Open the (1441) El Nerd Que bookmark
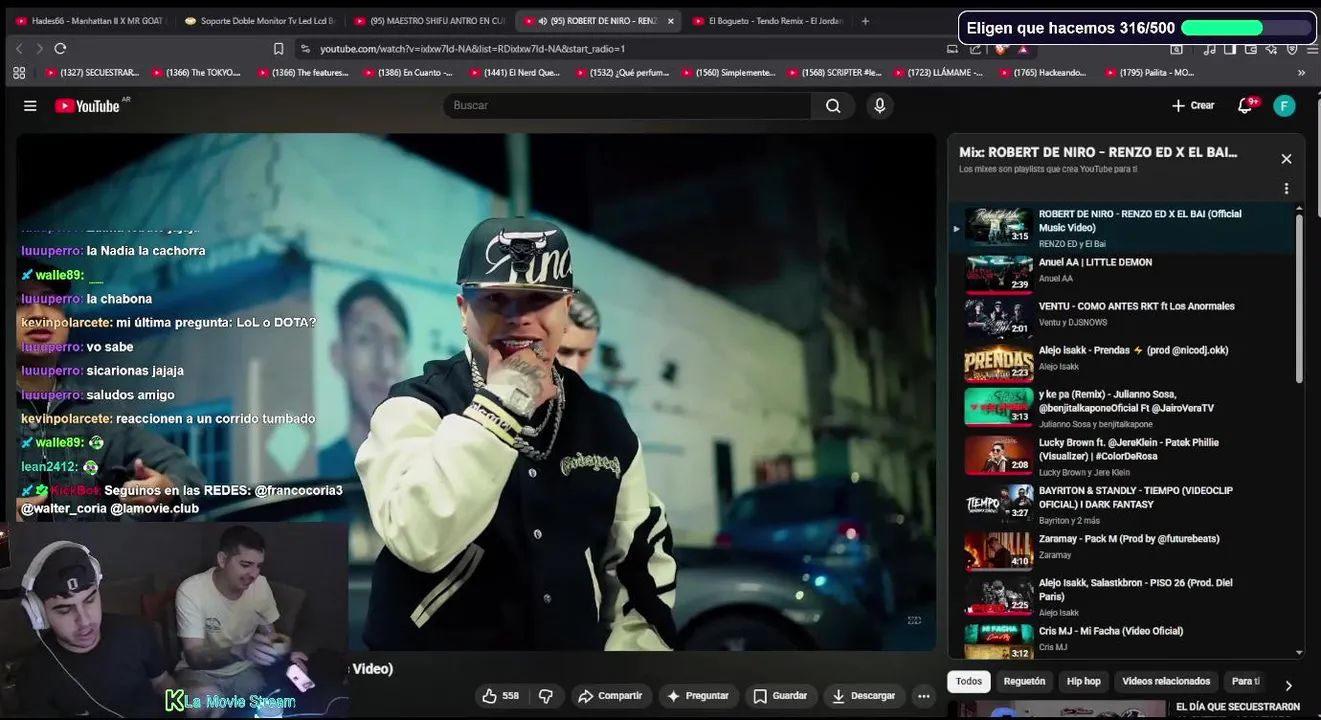Screen dimensions: 1321x720 (x=515, y=73)
